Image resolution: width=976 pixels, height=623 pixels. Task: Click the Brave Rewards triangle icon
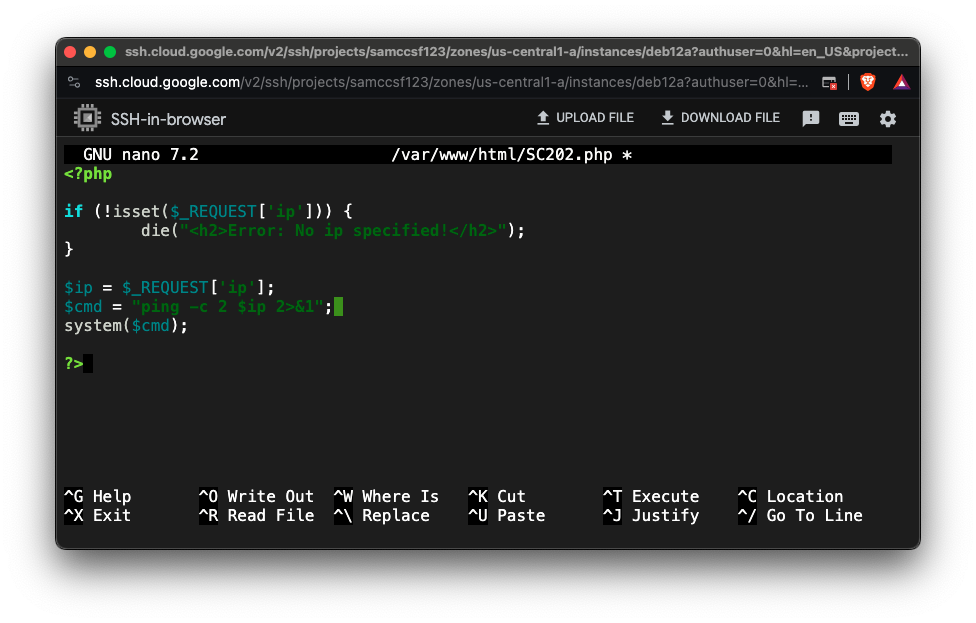tap(901, 82)
